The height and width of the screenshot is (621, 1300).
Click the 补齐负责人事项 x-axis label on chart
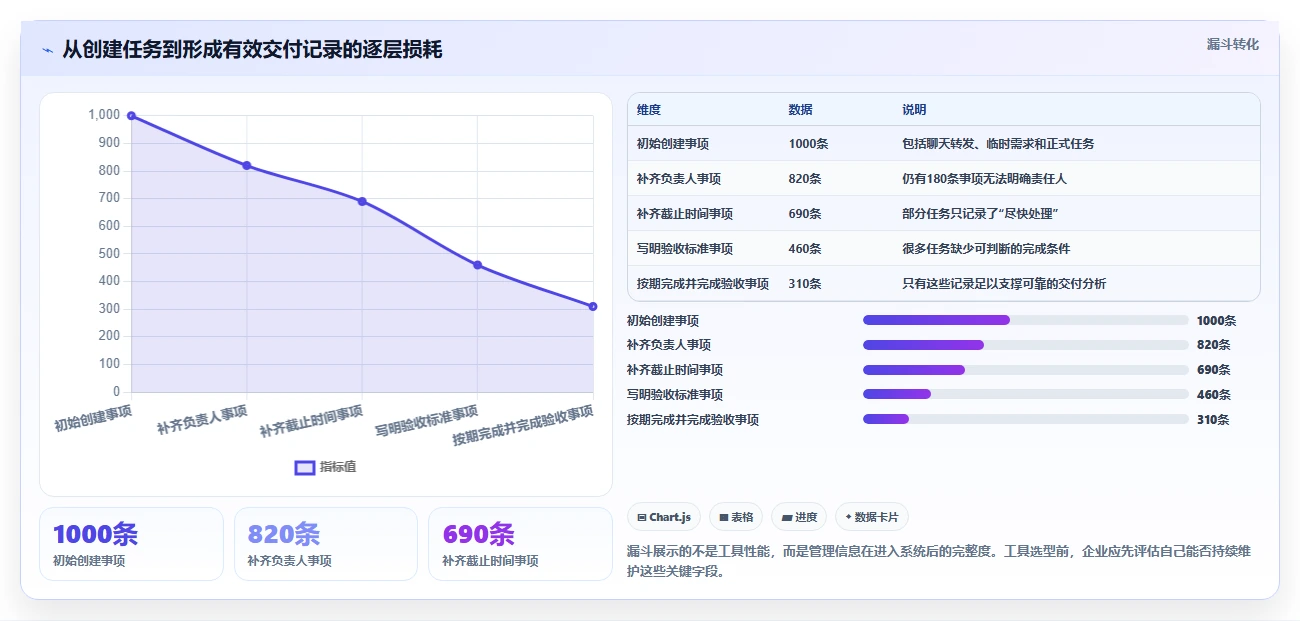(x=202, y=421)
